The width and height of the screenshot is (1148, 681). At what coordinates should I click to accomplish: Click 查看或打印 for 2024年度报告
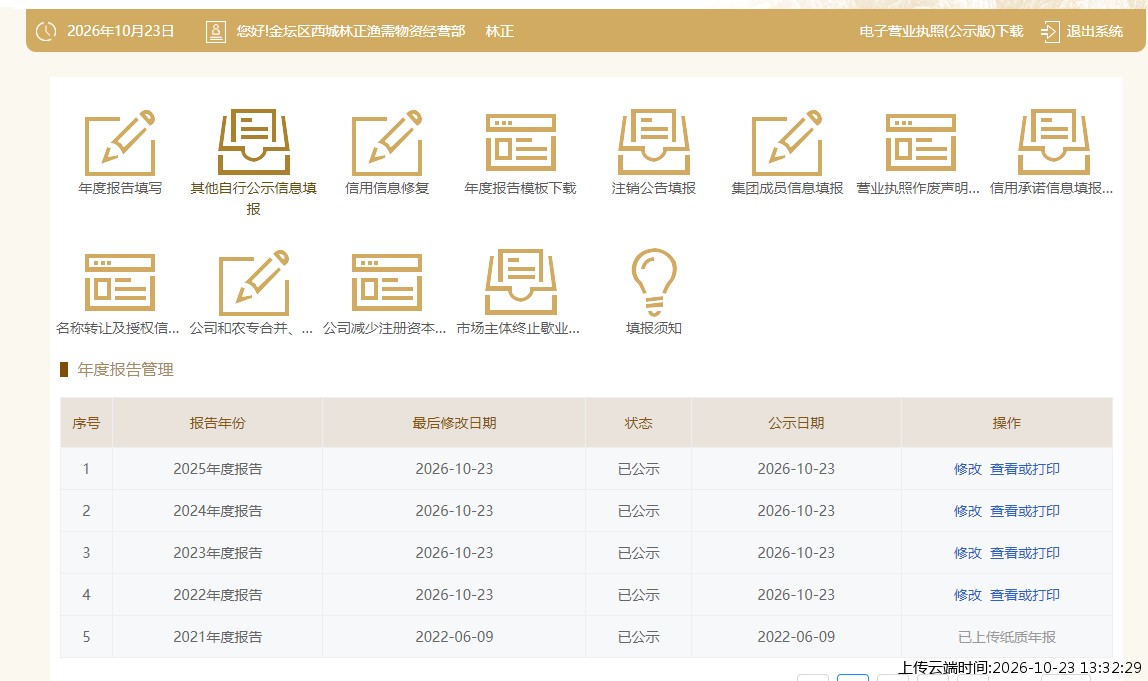tap(1025, 511)
